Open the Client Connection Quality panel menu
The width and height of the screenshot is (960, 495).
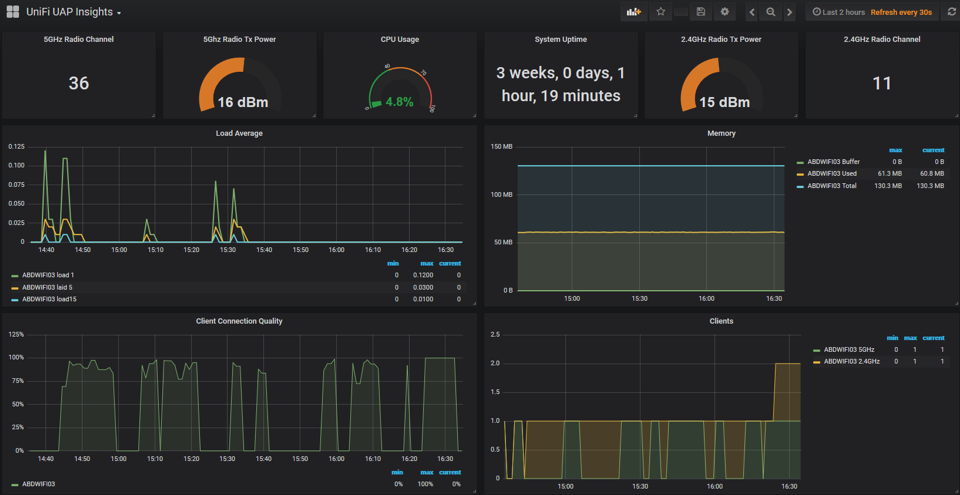coord(239,320)
